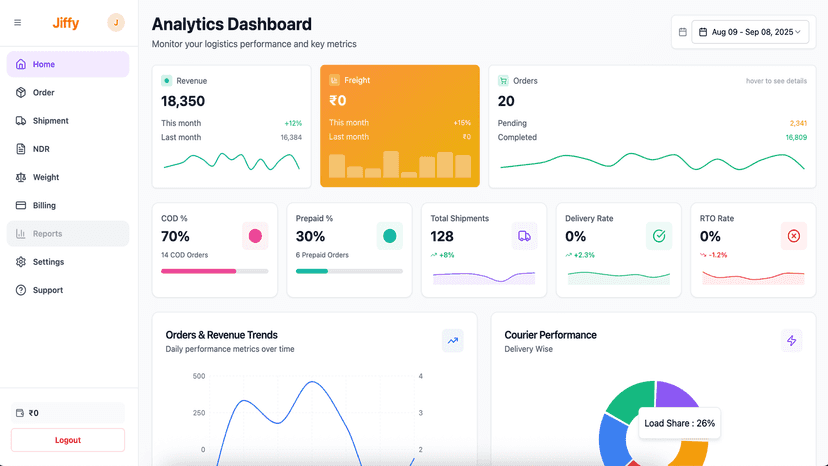Click the Shipment truck icon in sidebar

coord(21,121)
